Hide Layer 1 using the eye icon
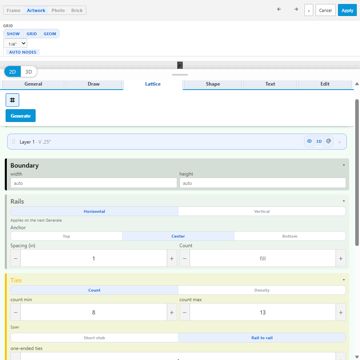 tap(309, 141)
